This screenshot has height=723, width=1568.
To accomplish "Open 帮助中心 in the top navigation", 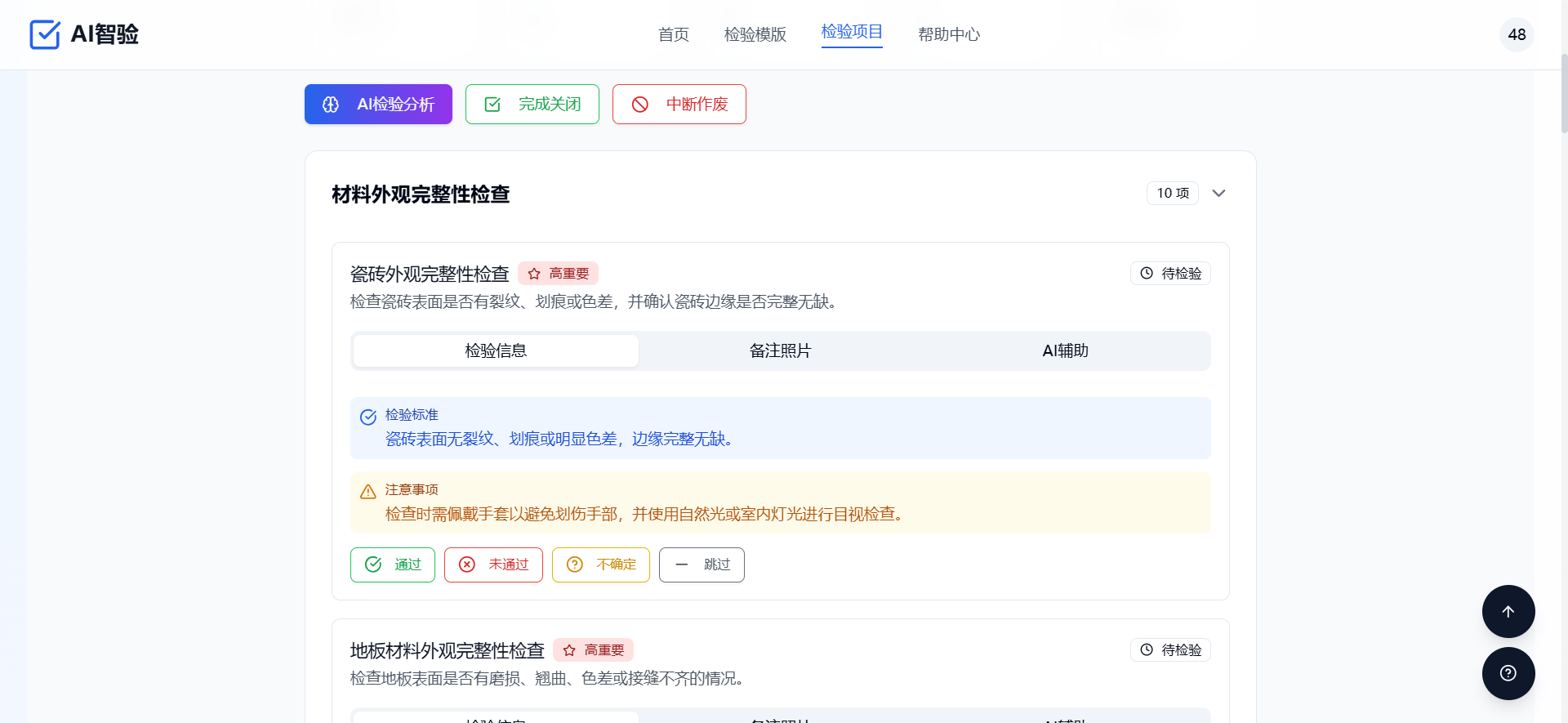I will (948, 34).
